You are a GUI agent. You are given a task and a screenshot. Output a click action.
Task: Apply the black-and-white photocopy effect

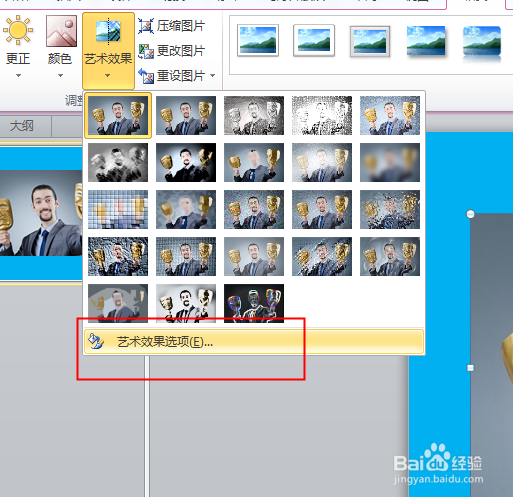coord(186,304)
